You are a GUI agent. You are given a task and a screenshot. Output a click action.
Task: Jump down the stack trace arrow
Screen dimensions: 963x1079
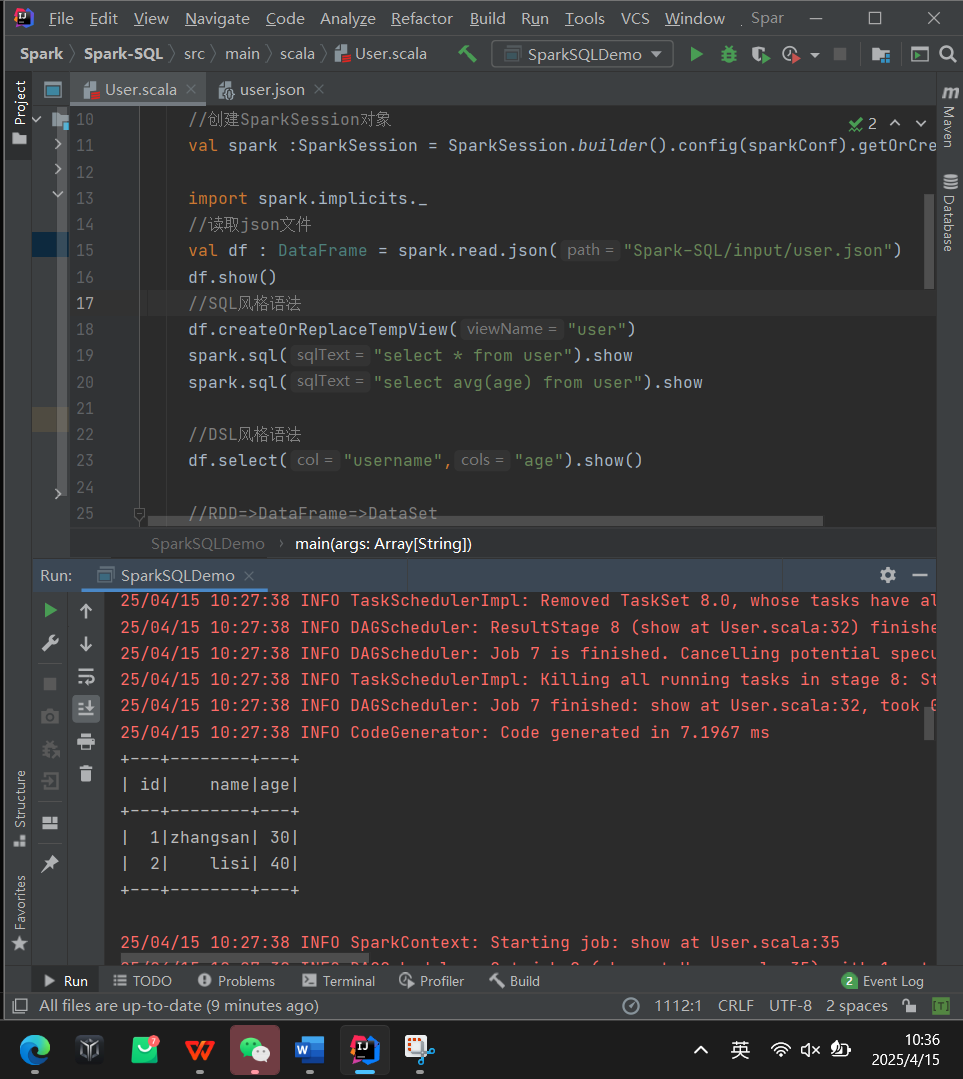coord(86,643)
